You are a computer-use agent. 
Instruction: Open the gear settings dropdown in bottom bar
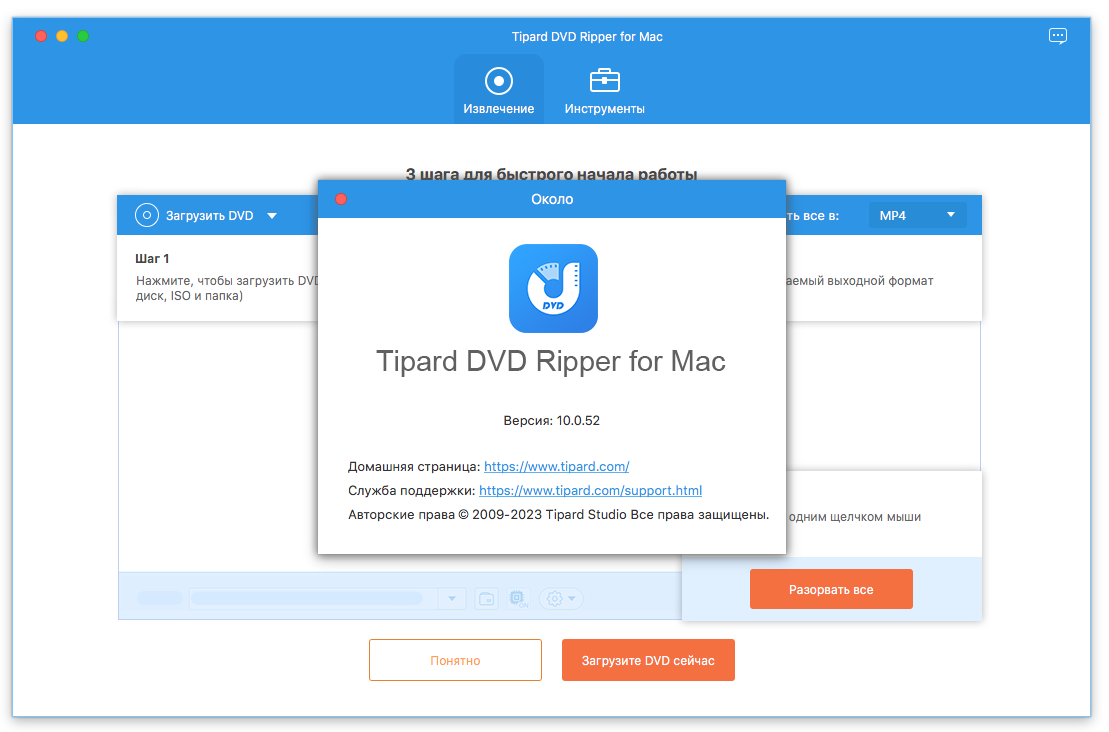tap(561, 599)
